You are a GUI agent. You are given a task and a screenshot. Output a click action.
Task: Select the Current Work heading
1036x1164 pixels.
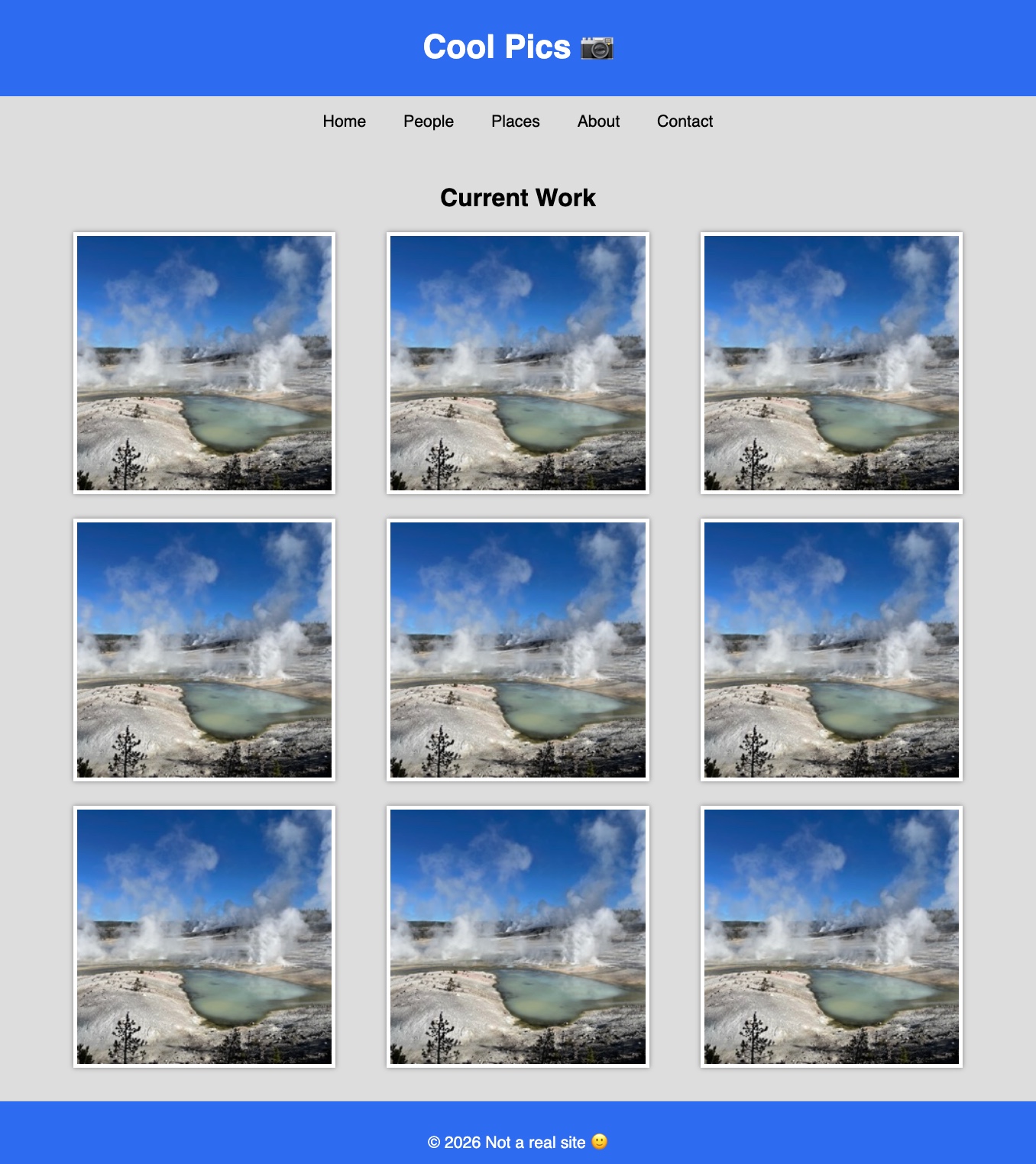[x=517, y=198]
